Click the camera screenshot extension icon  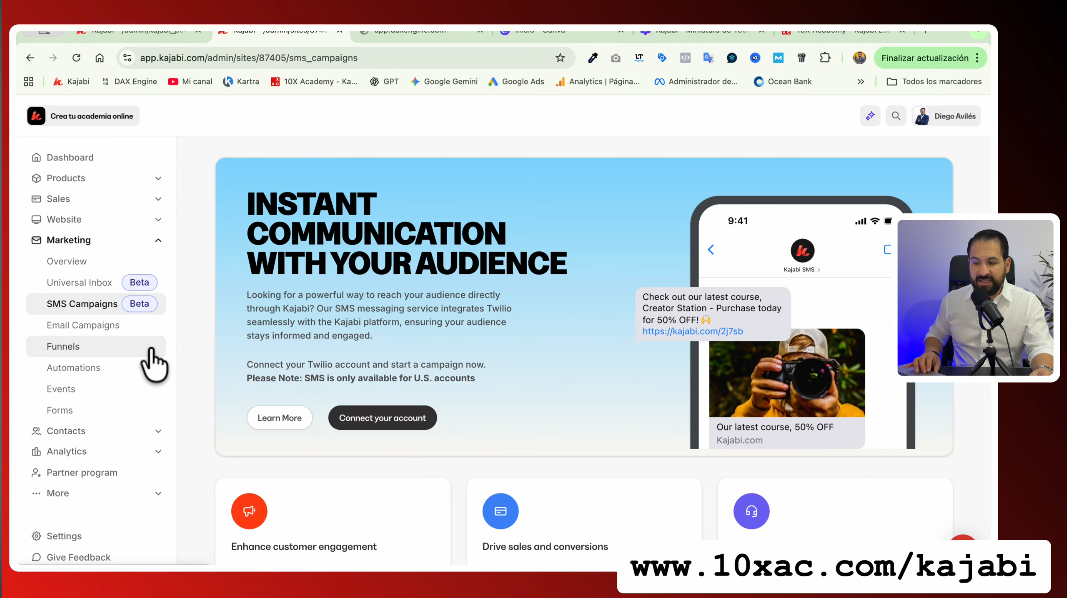click(x=616, y=58)
